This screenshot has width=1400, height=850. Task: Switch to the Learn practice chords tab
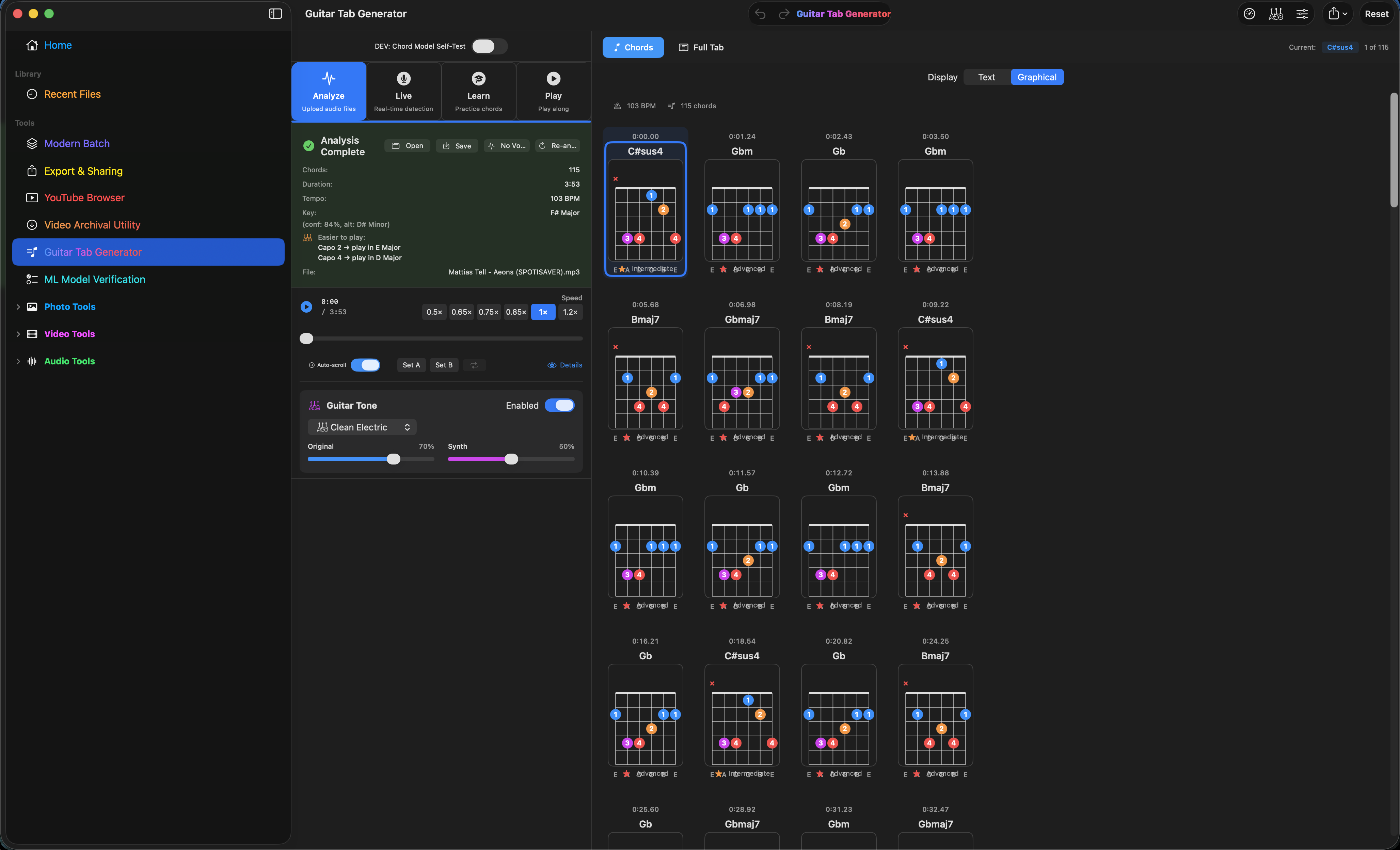478,92
